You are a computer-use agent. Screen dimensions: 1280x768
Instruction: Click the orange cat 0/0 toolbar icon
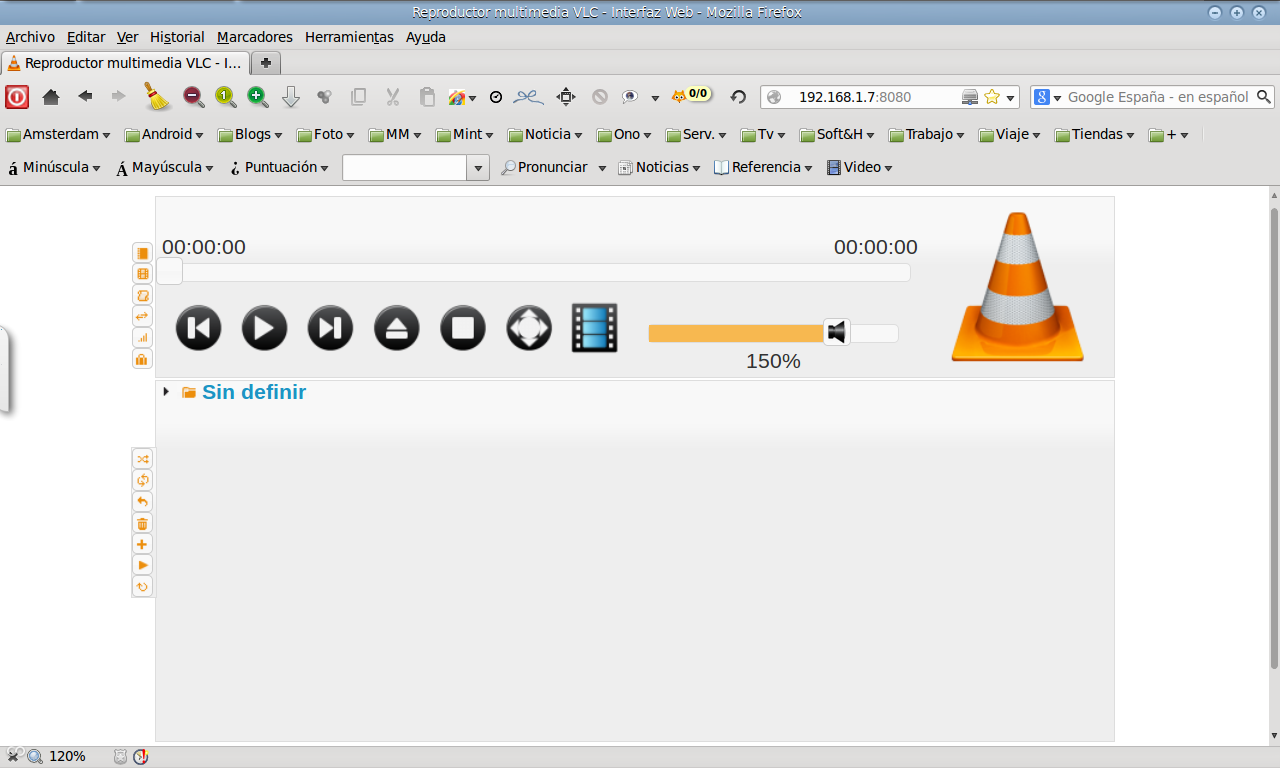[690, 95]
